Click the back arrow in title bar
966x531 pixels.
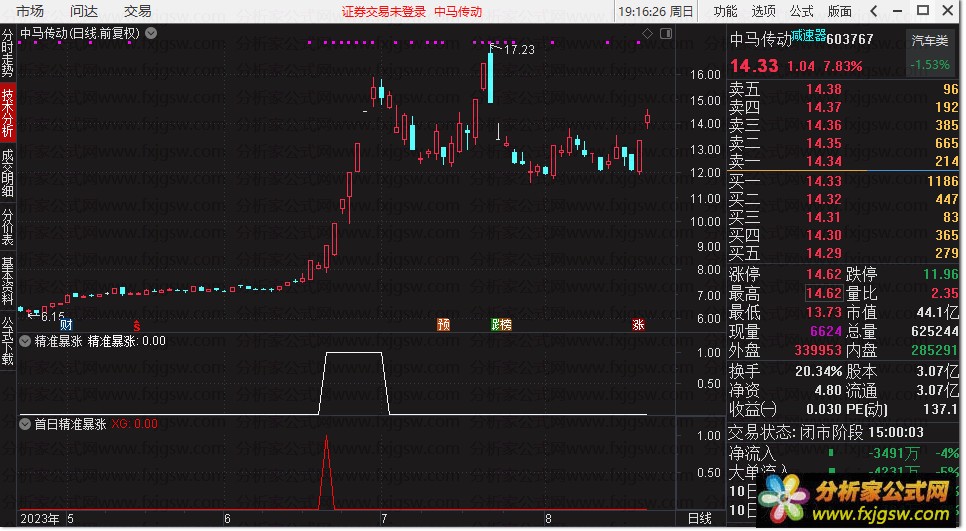pos(874,10)
